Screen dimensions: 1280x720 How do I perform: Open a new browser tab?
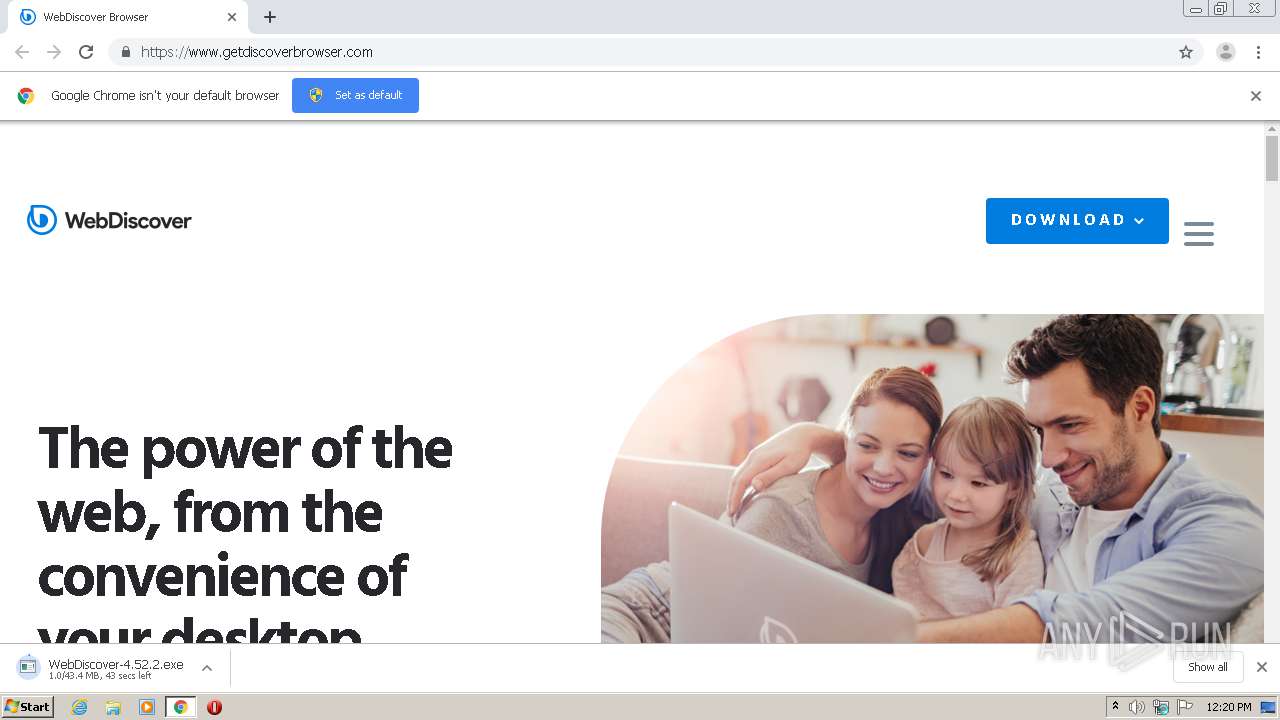coord(270,17)
